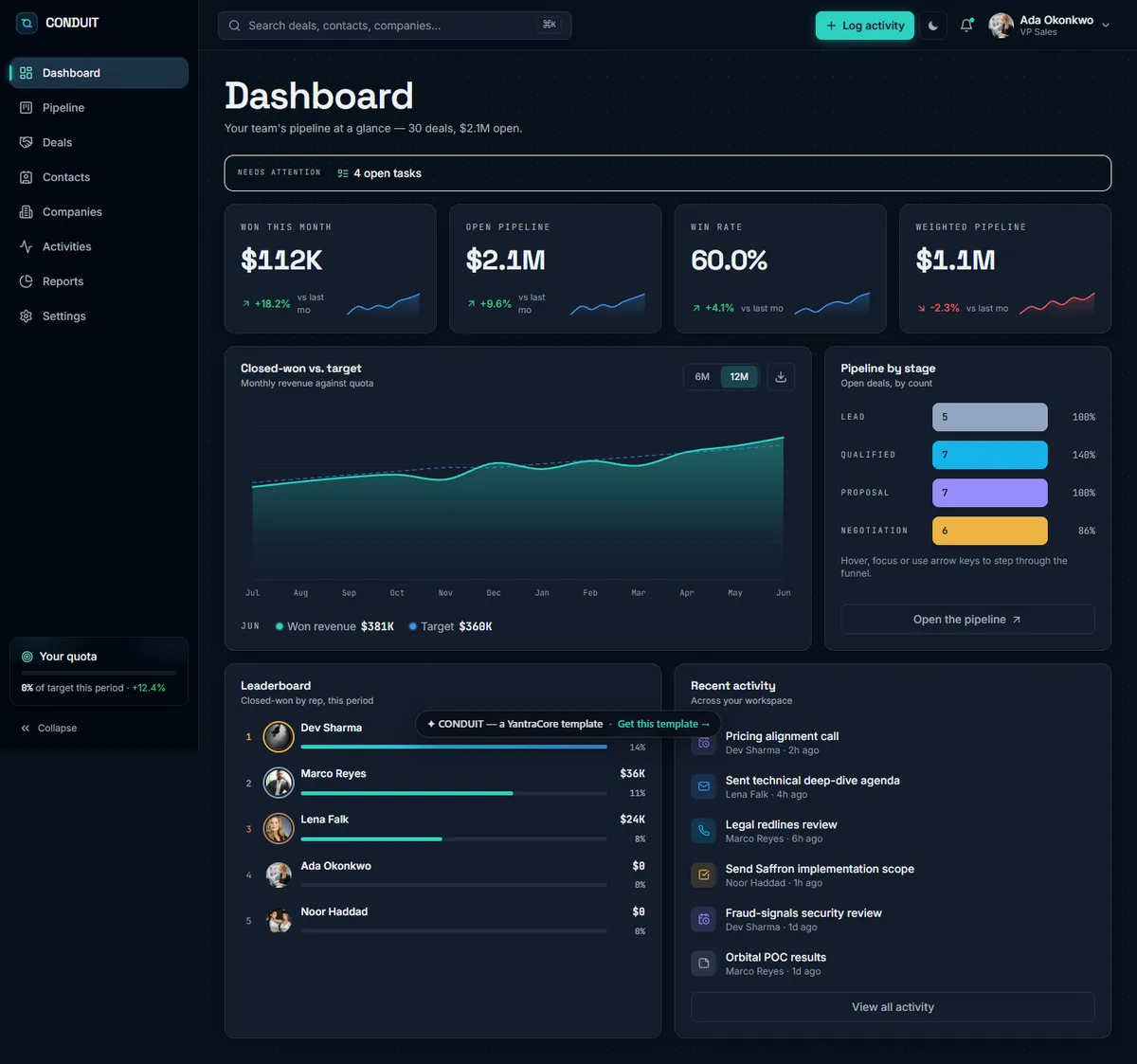The width and height of the screenshot is (1137, 1064).
Task: Click the Target legend dot
Action: point(413,626)
